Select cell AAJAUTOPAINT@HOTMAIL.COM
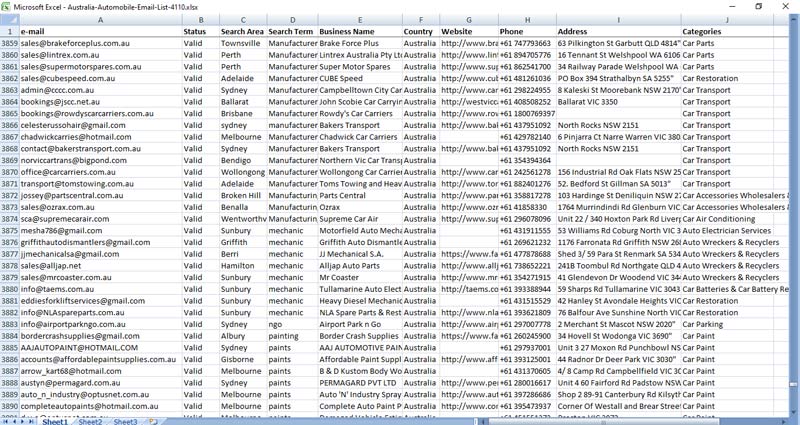Screen dimensions: 800x425 click(x=101, y=348)
